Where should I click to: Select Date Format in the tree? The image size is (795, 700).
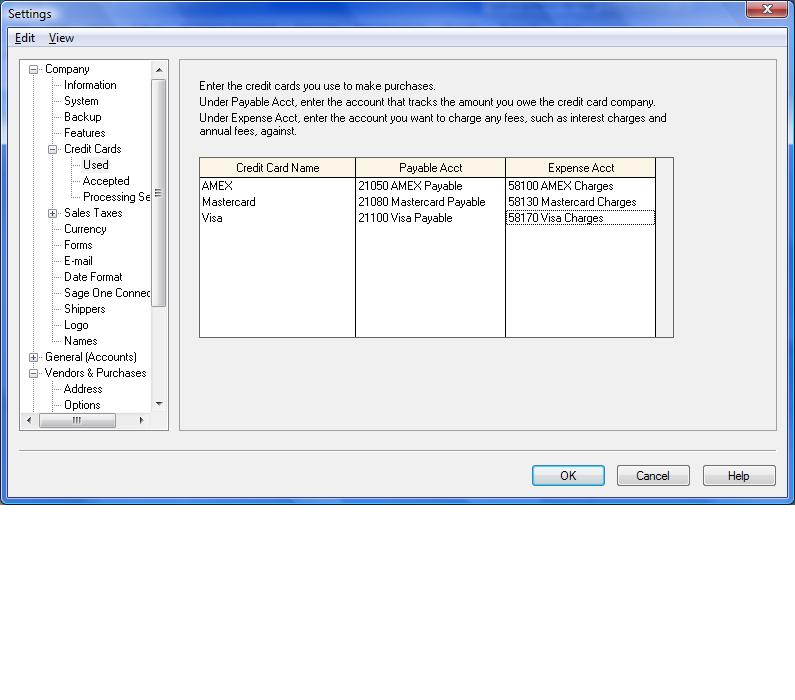(93, 277)
